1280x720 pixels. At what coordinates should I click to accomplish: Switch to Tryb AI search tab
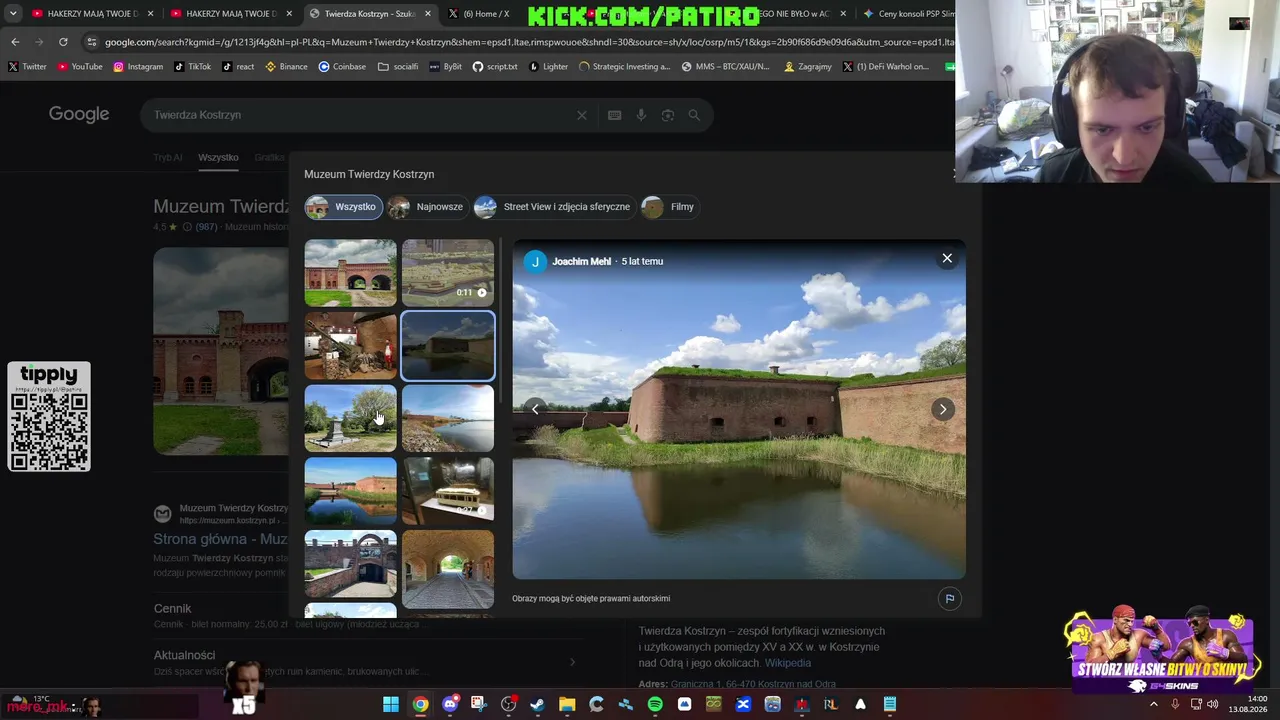(168, 157)
